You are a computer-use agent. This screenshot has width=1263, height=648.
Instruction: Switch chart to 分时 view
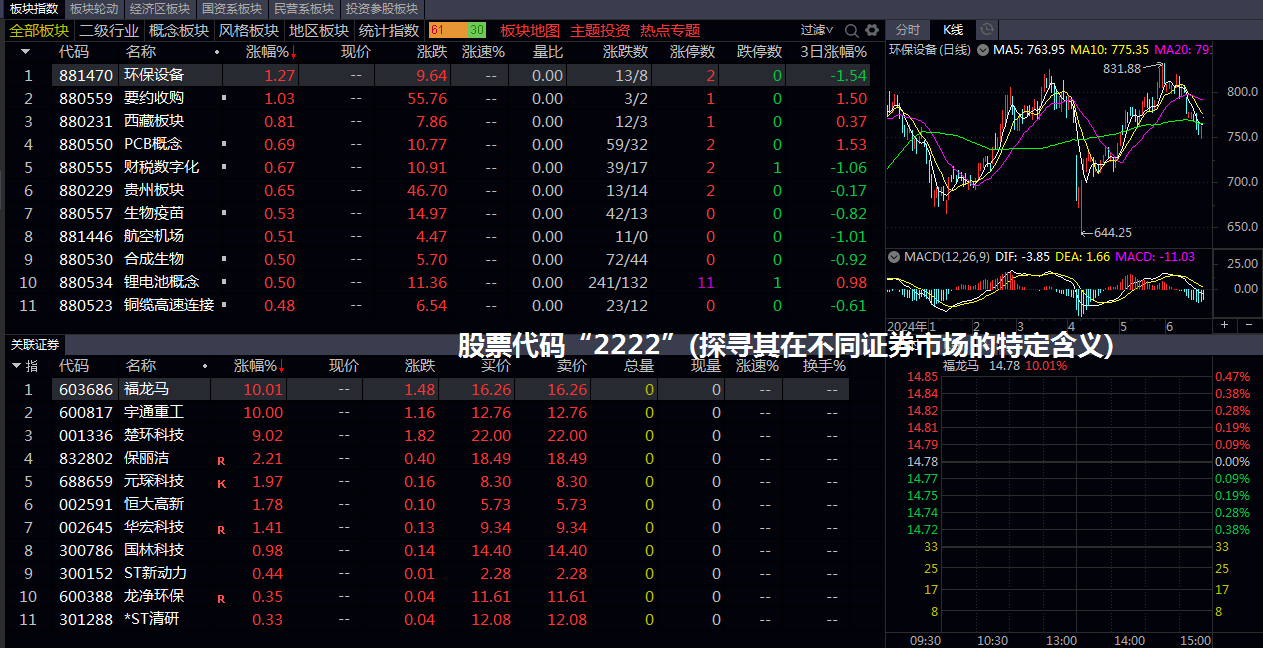[x=907, y=30]
